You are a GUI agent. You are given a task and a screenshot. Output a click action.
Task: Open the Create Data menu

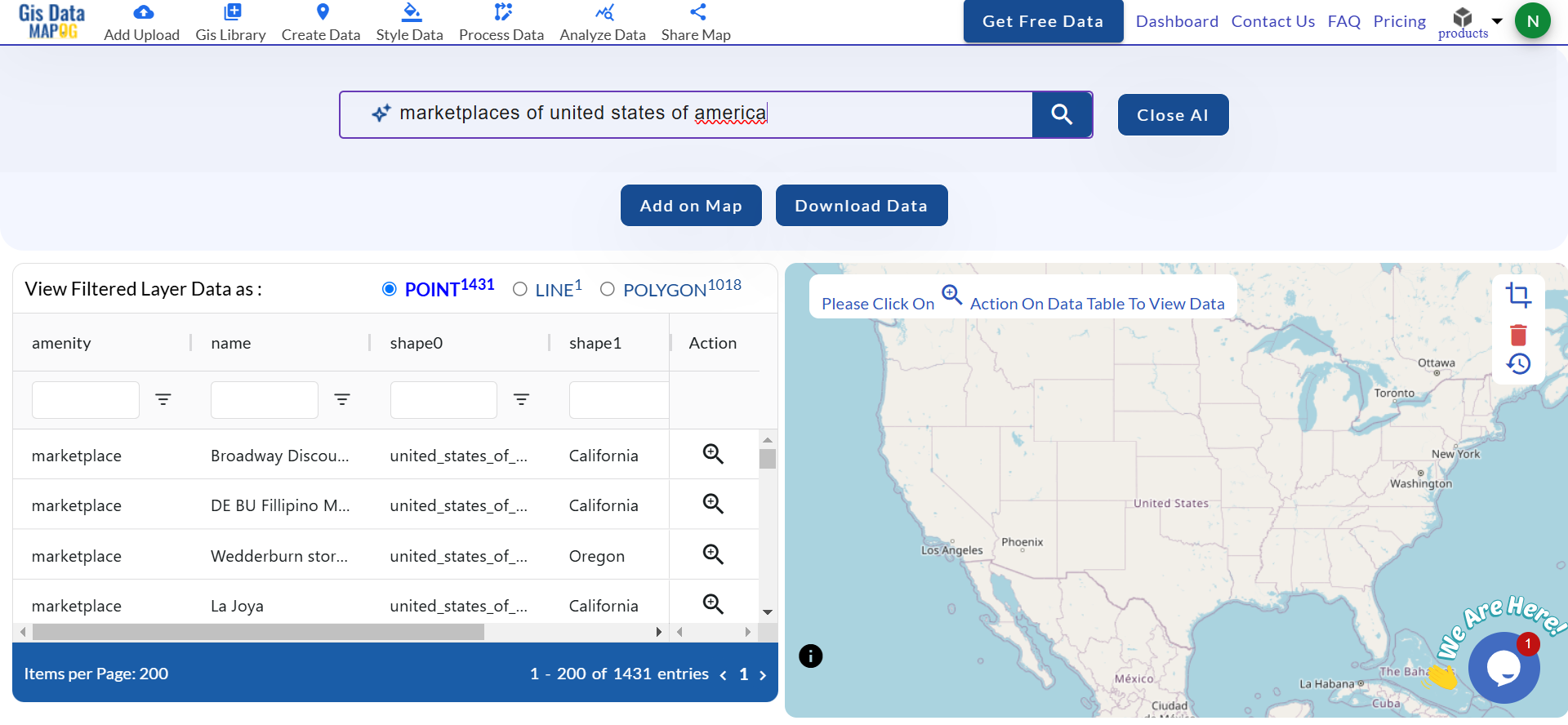click(x=321, y=23)
